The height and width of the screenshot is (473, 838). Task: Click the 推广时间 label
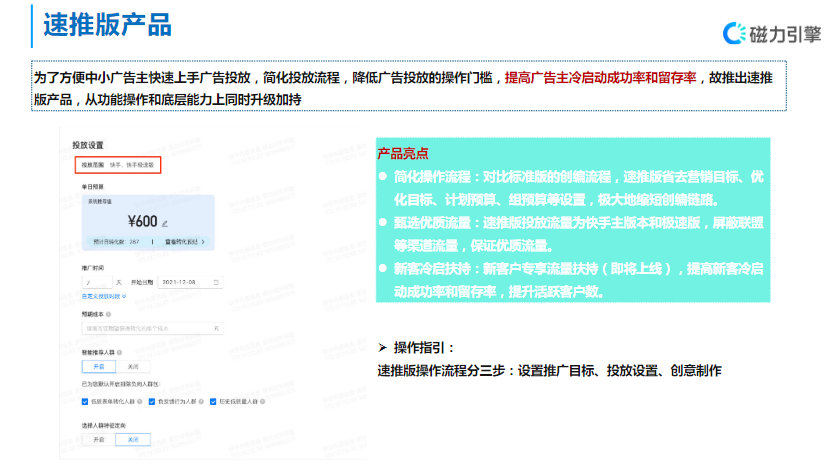pyautogui.click(x=92, y=268)
